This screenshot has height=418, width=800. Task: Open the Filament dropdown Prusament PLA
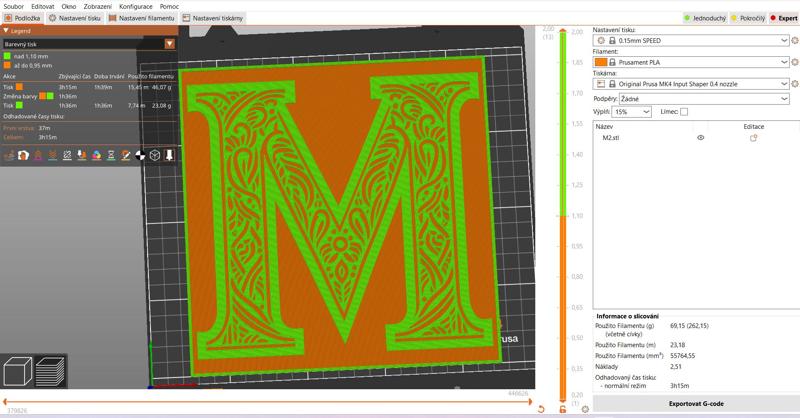pos(691,62)
